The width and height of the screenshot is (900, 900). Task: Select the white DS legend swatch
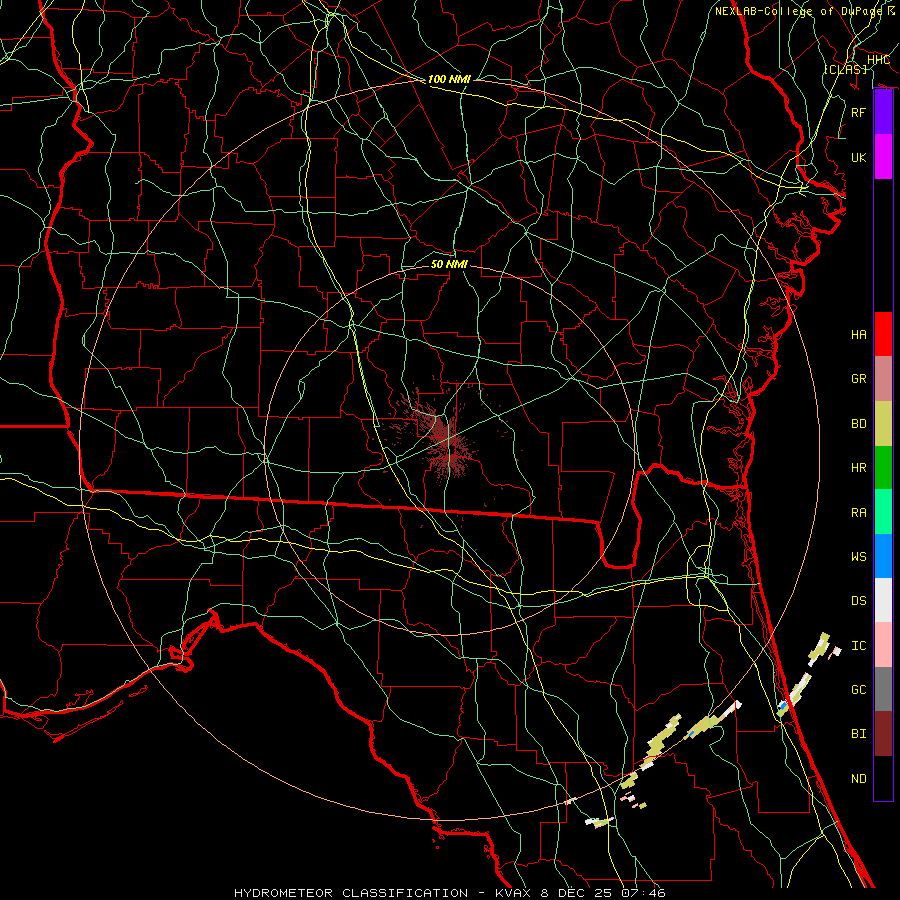pos(883,600)
